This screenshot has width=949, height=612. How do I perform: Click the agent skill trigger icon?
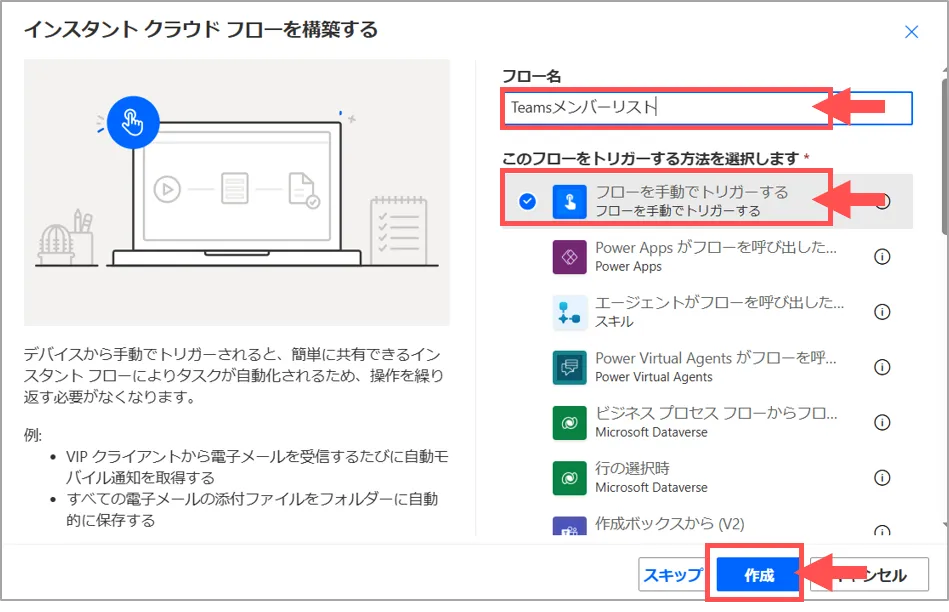pyautogui.click(x=569, y=312)
